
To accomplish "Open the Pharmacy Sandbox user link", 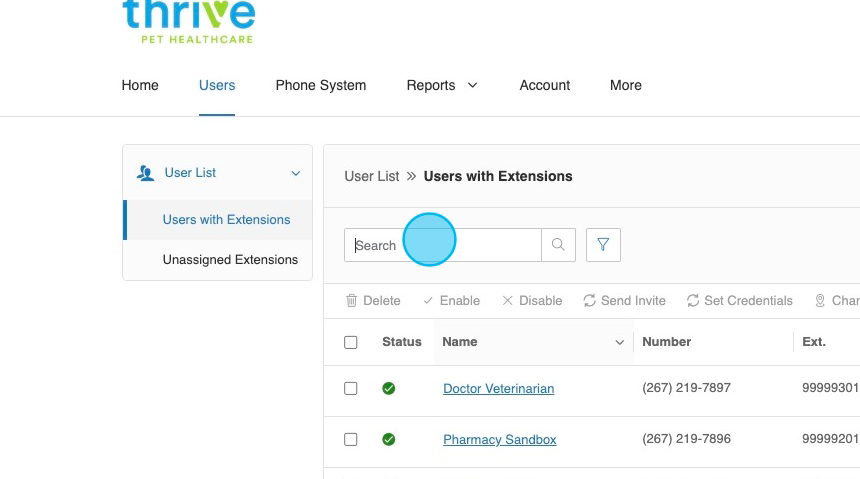I will click(499, 440).
